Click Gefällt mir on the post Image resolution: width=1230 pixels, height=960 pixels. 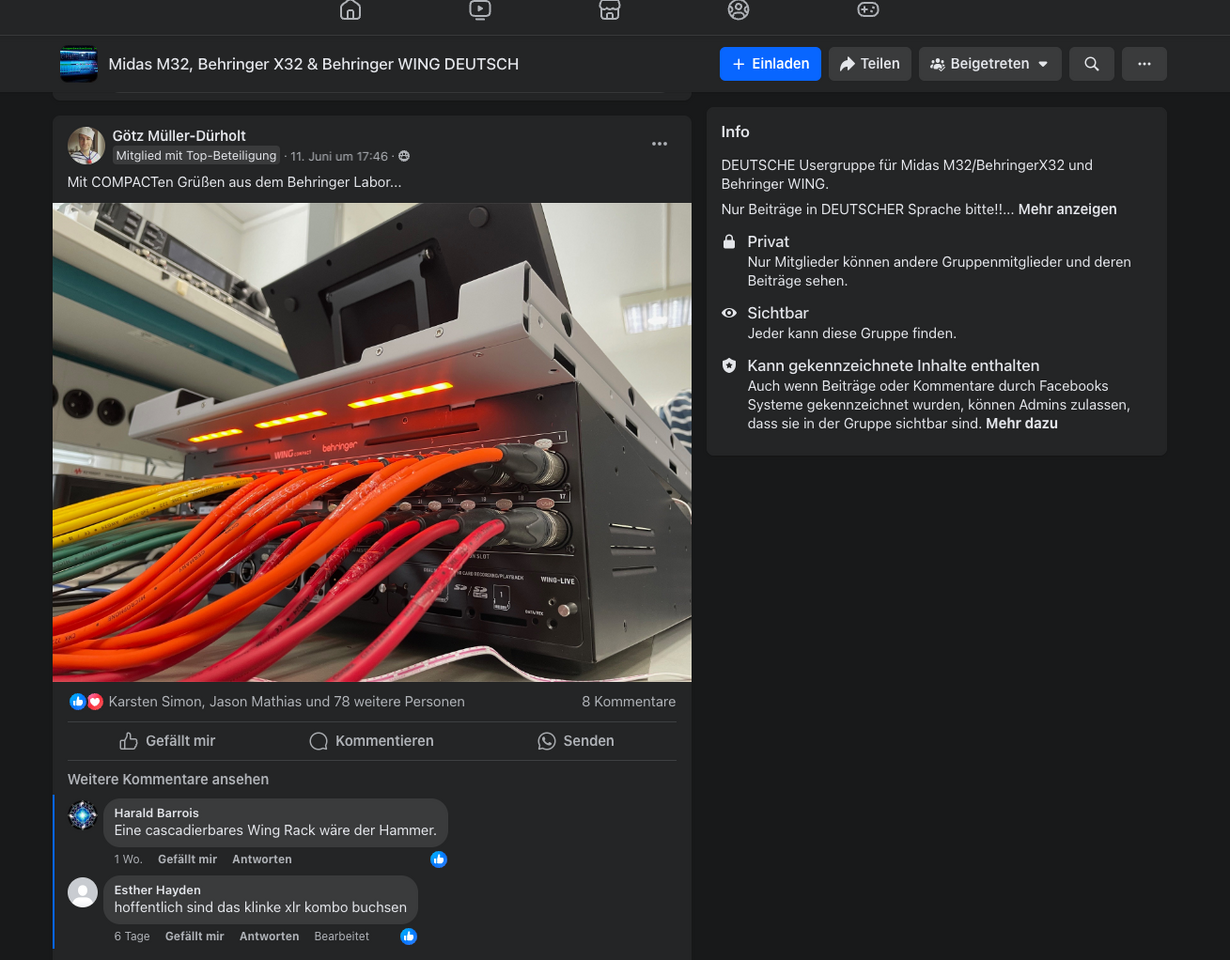click(x=167, y=741)
